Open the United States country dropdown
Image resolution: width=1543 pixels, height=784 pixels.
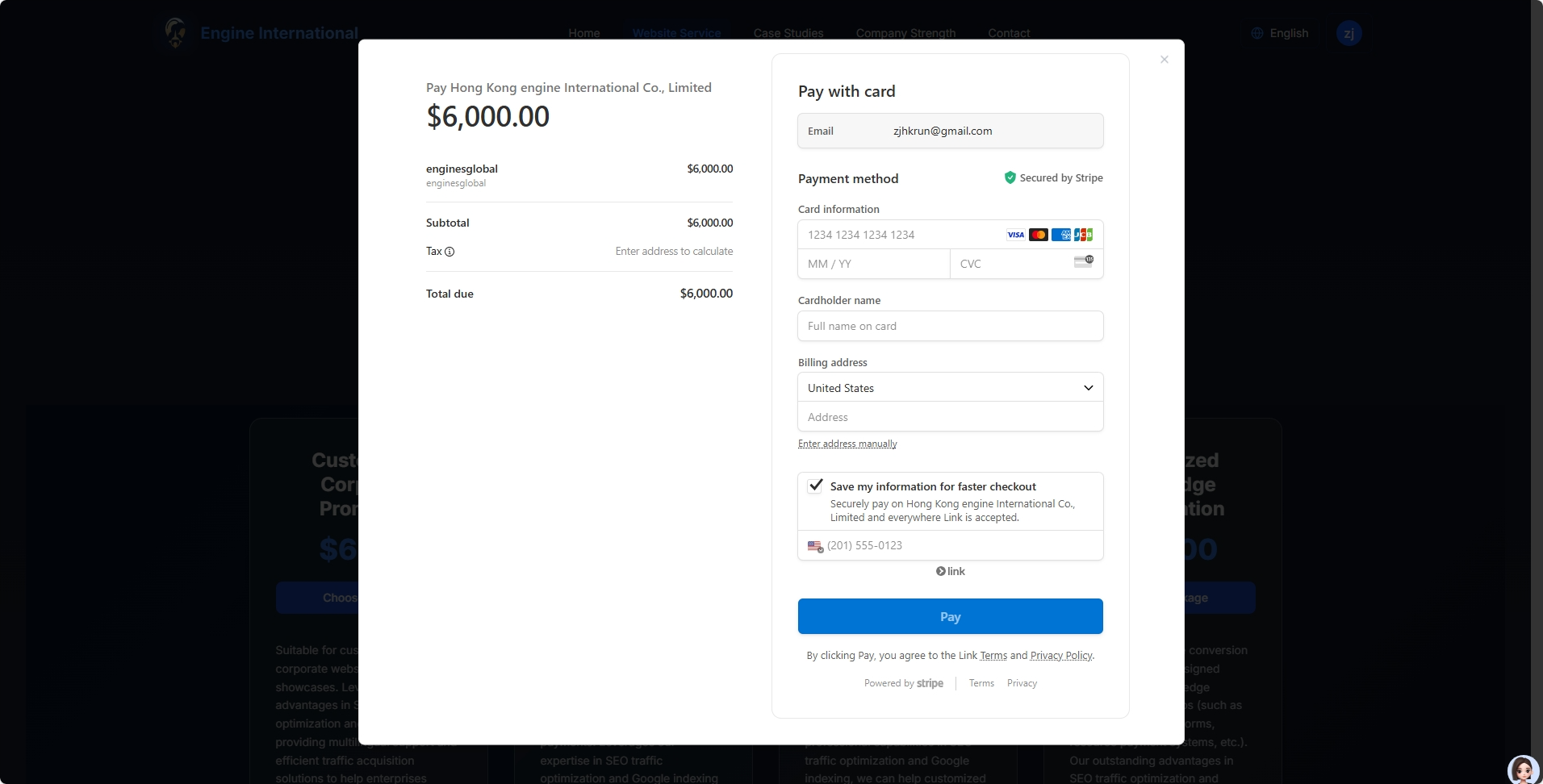pyautogui.click(x=951, y=388)
